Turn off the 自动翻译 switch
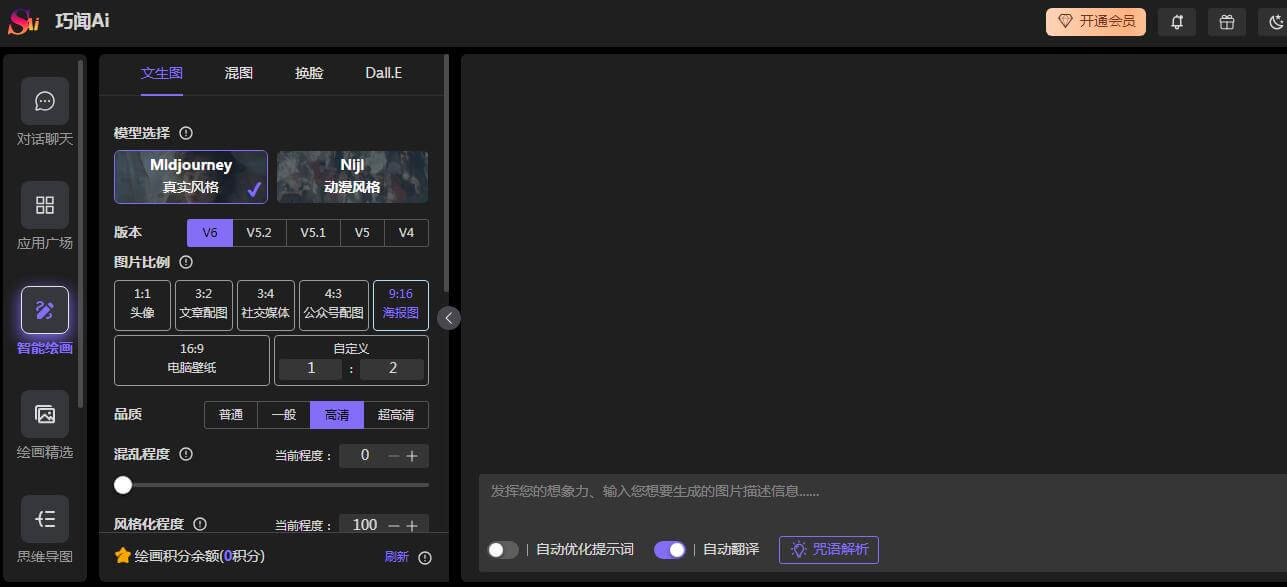 (x=670, y=550)
